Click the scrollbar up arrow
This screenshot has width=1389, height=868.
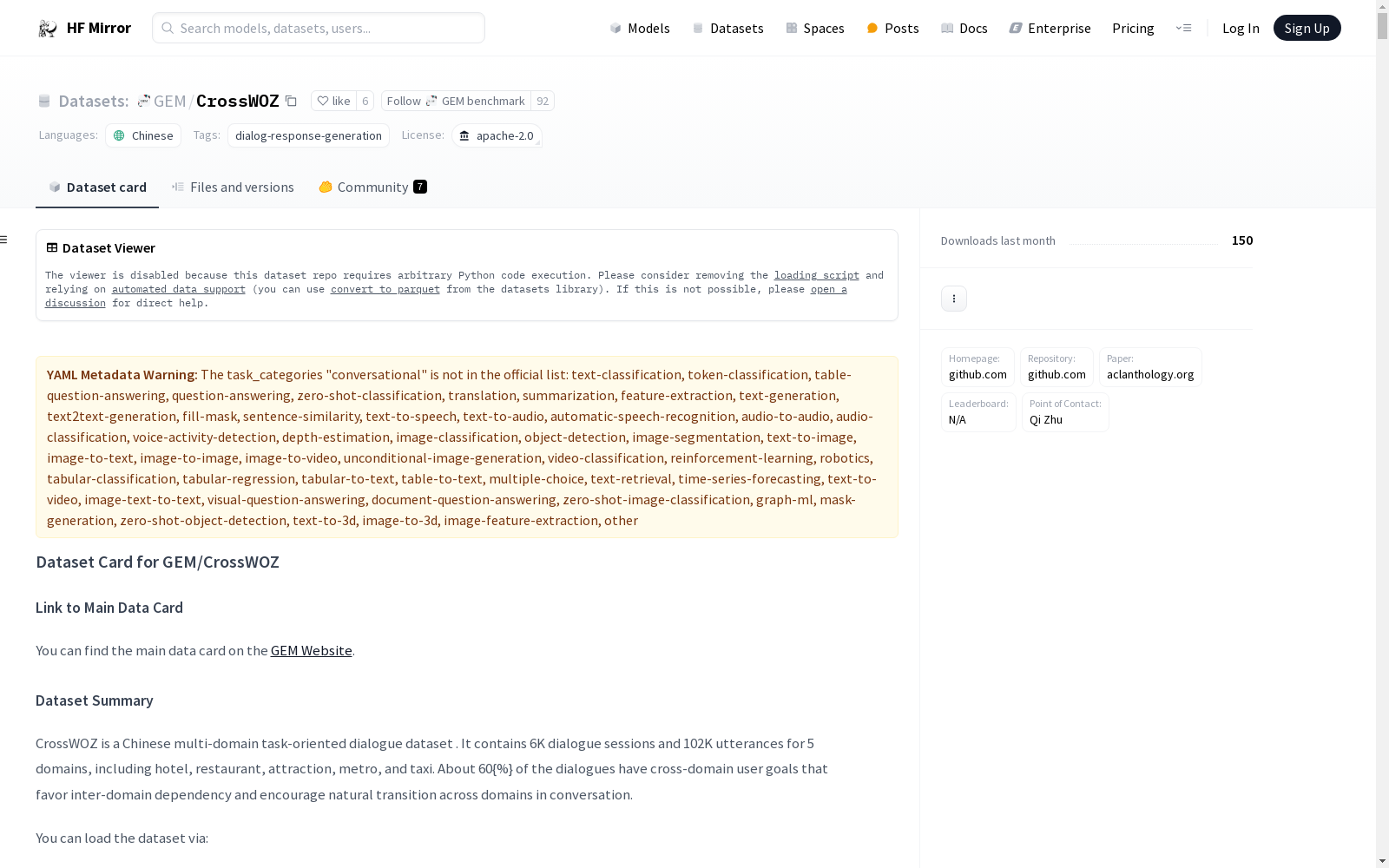(x=1382, y=6)
